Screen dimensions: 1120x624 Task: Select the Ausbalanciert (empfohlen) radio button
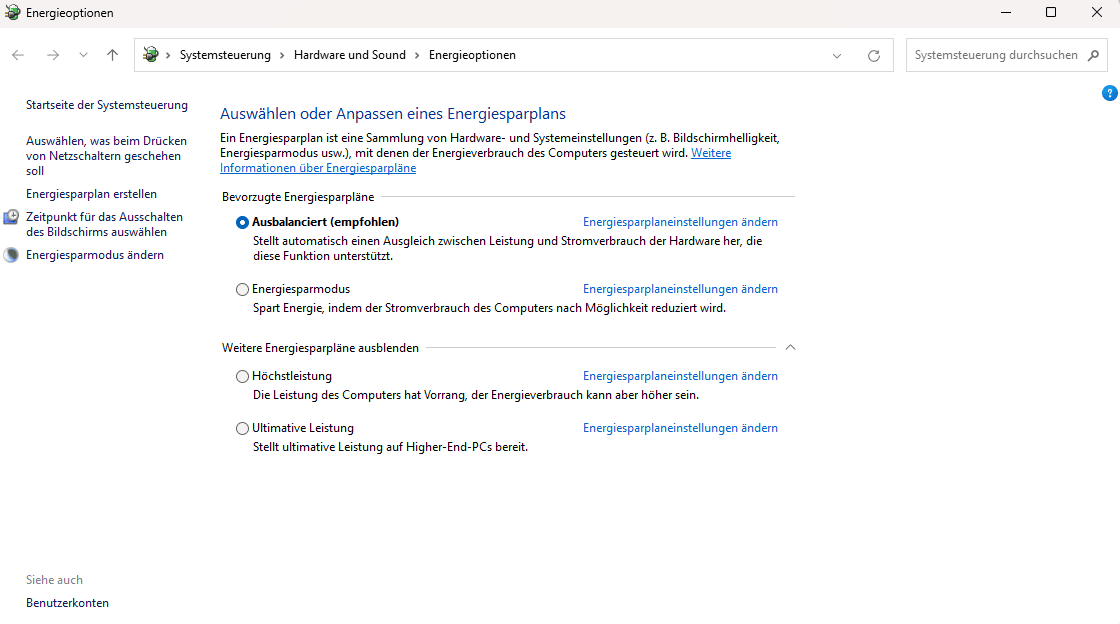(x=242, y=223)
